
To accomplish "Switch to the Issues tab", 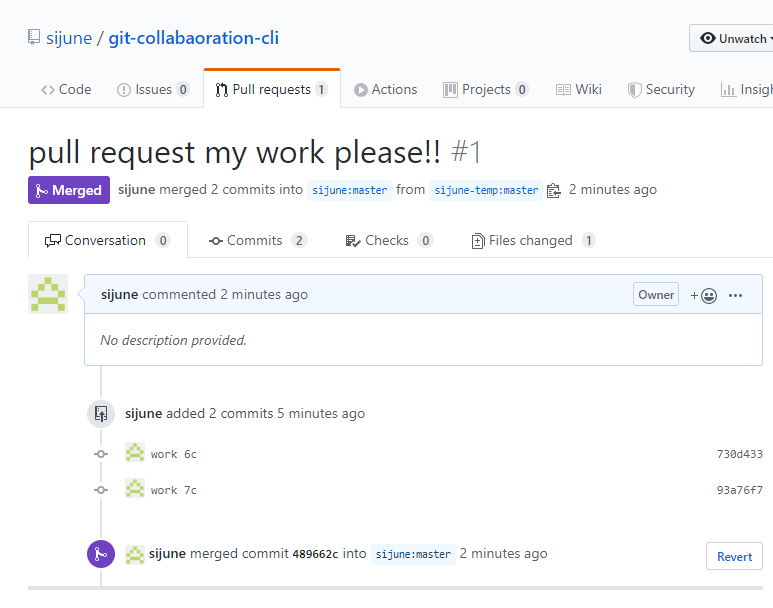I will coord(153,89).
